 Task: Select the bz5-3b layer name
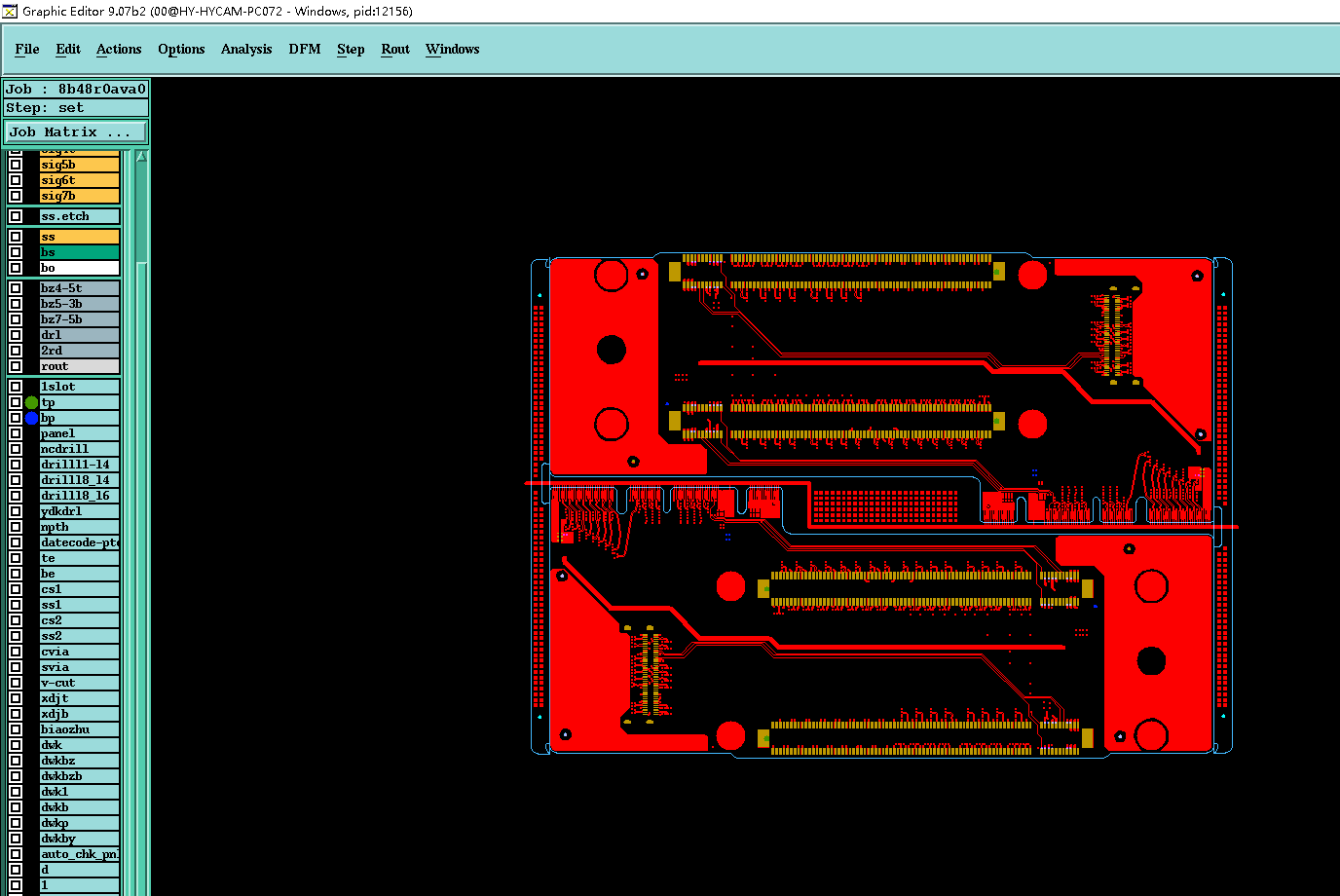point(80,304)
